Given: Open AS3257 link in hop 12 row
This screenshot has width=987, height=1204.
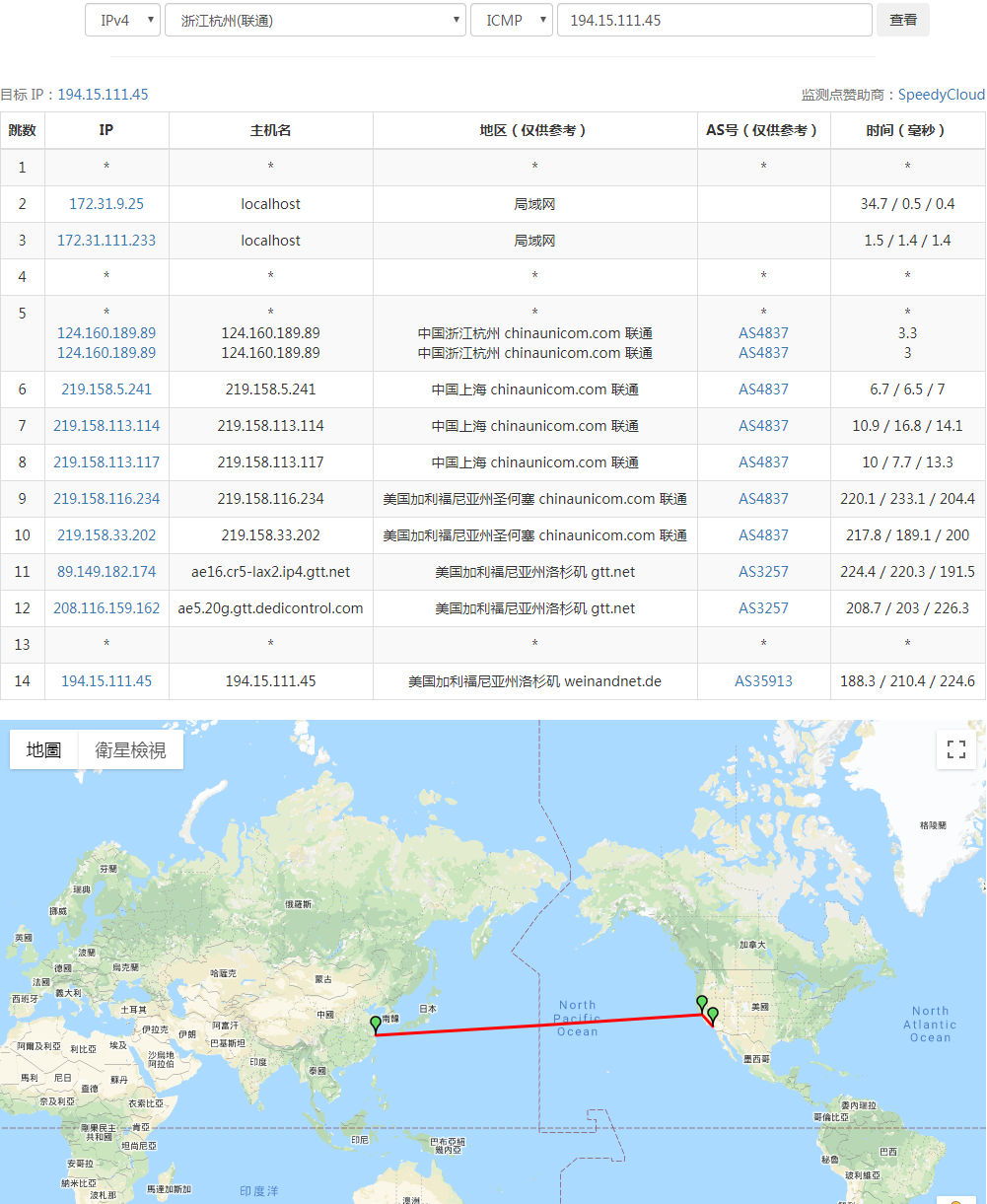Looking at the screenshot, I should pyautogui.click(x=764, y=608).
